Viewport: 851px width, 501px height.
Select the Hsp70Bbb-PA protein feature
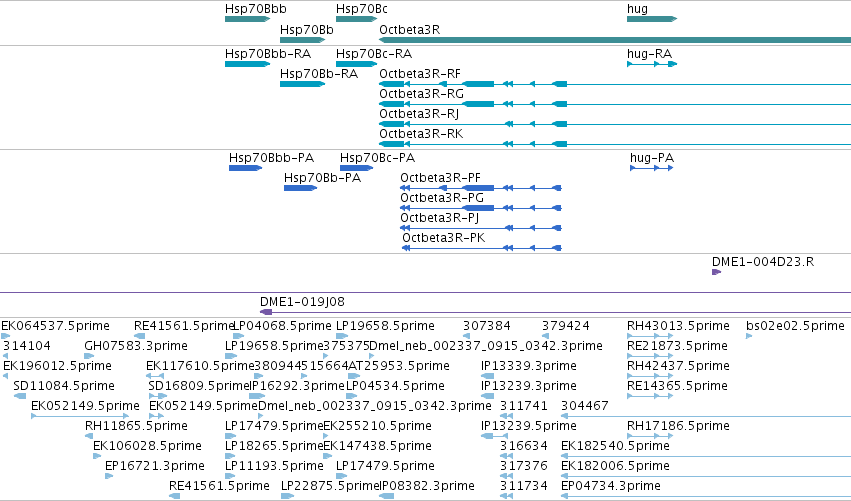[245, 168]
